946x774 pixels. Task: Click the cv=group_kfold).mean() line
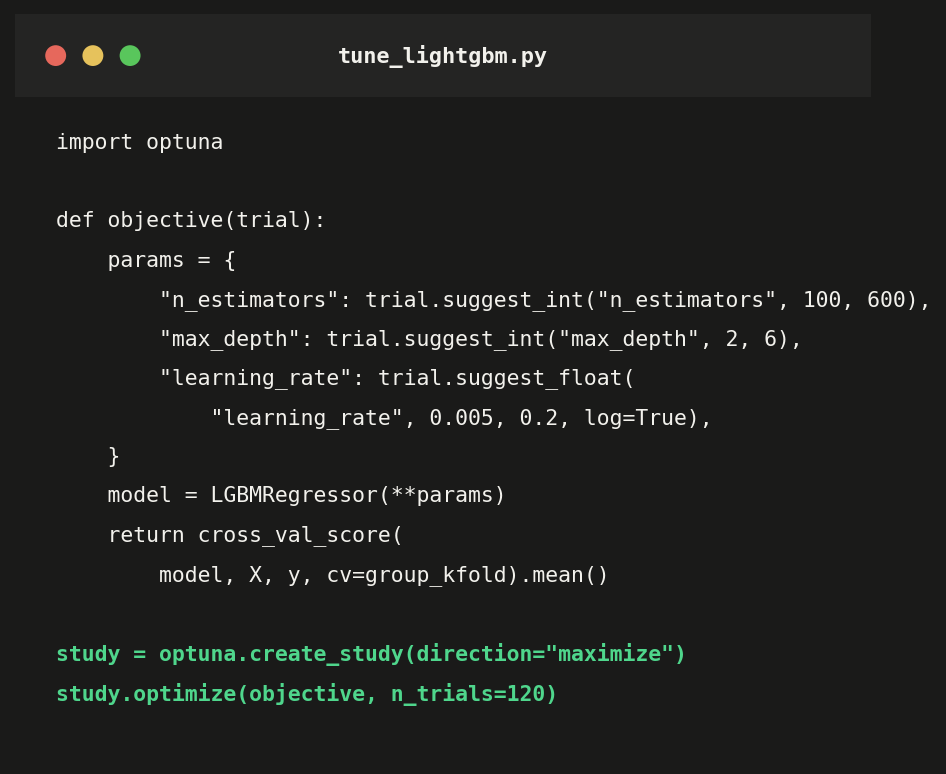384,575
